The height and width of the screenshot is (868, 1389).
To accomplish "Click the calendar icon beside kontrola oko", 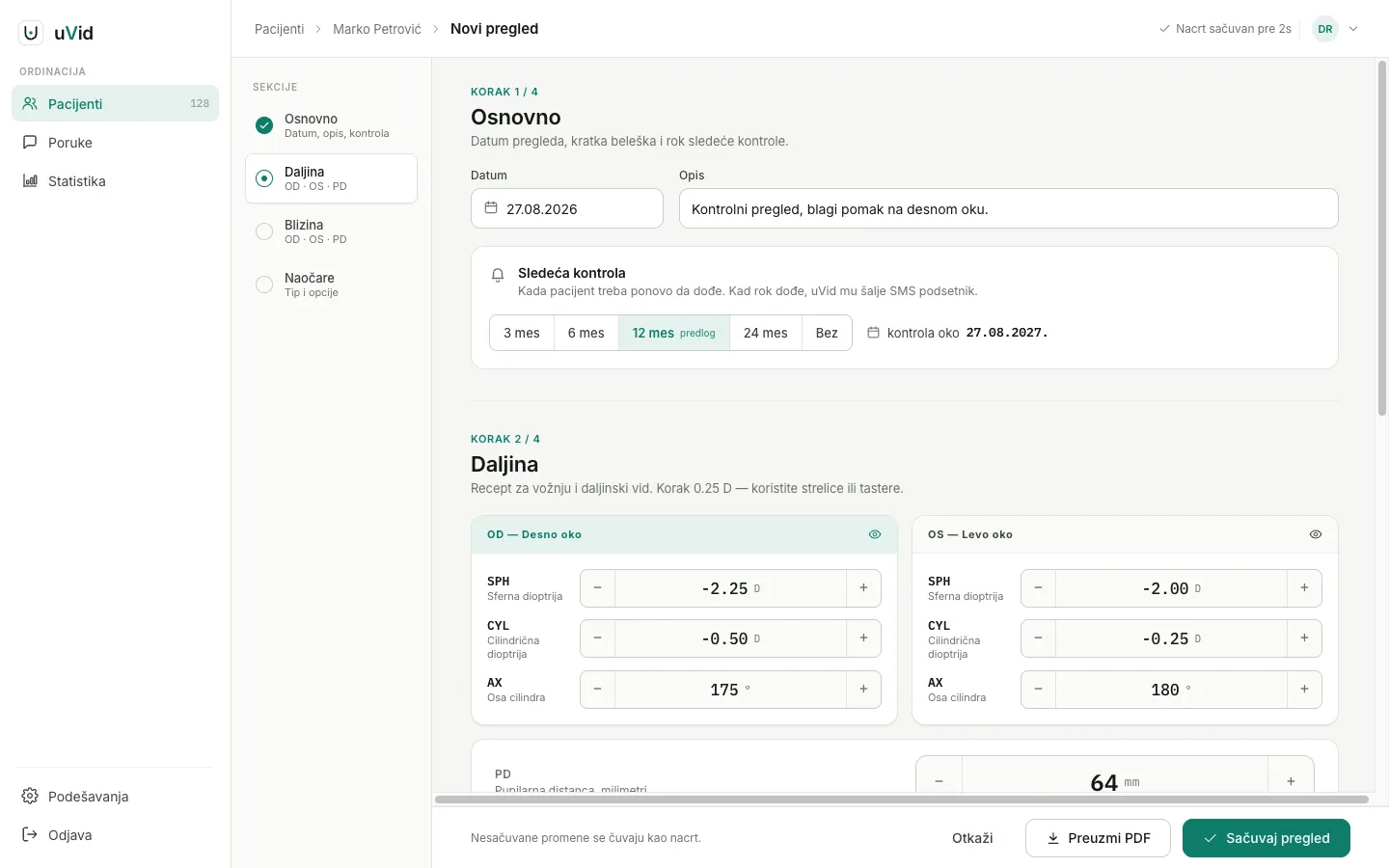I will (873, 333).
